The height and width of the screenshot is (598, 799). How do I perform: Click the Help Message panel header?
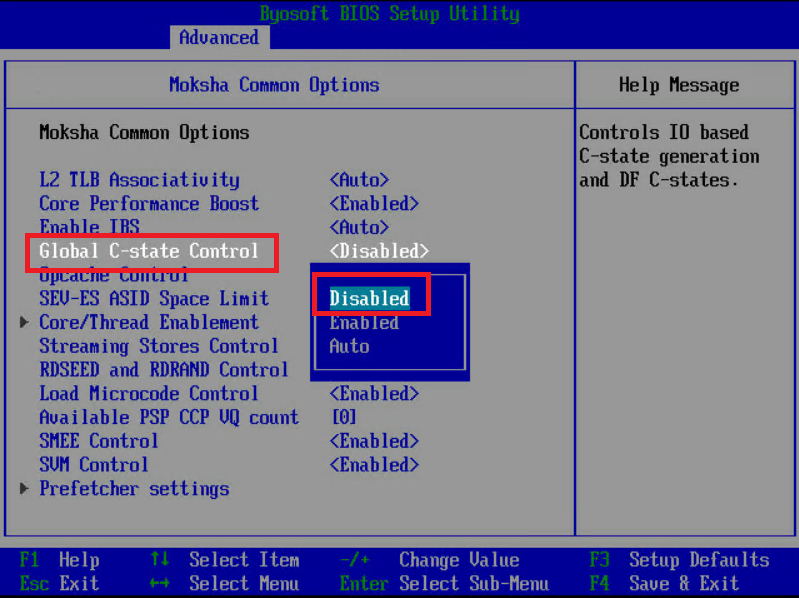679,85
